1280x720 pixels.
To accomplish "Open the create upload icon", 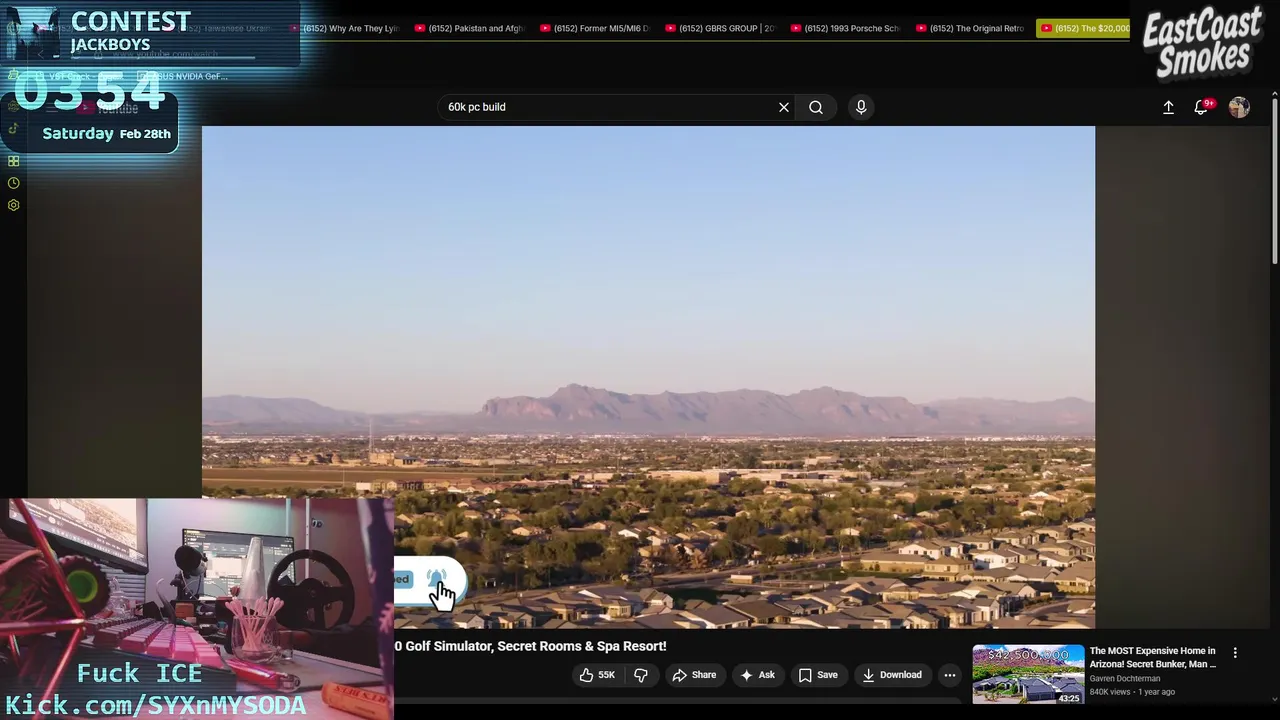I will tap(1168, 107).
